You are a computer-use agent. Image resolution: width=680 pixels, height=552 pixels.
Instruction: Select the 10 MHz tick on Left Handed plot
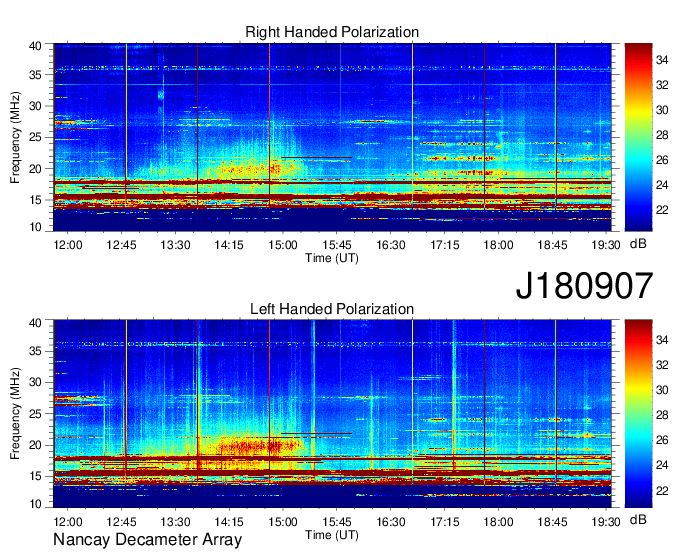tap(35, 503)
